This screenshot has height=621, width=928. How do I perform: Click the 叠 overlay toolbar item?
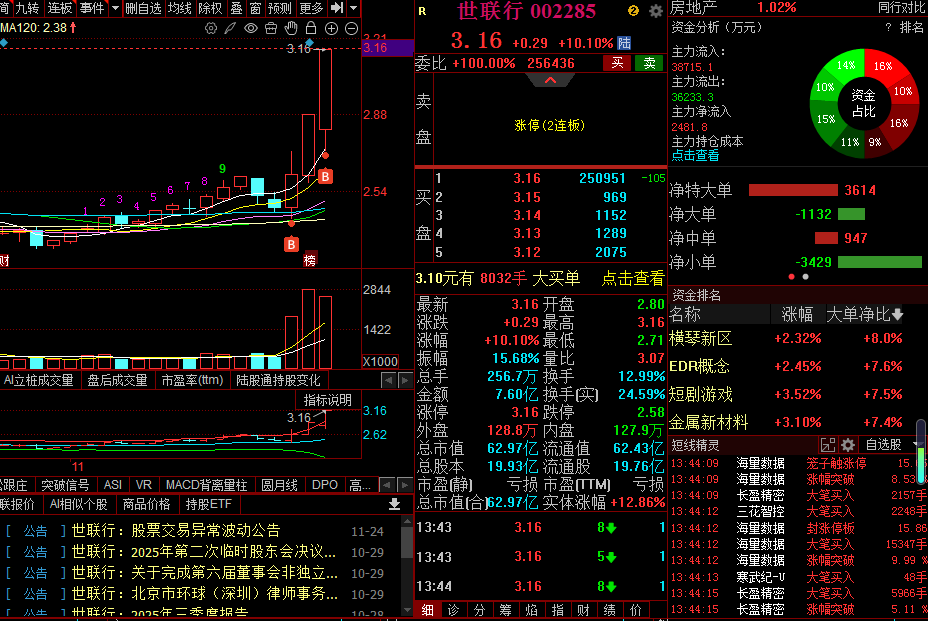[x=237, y=8]
